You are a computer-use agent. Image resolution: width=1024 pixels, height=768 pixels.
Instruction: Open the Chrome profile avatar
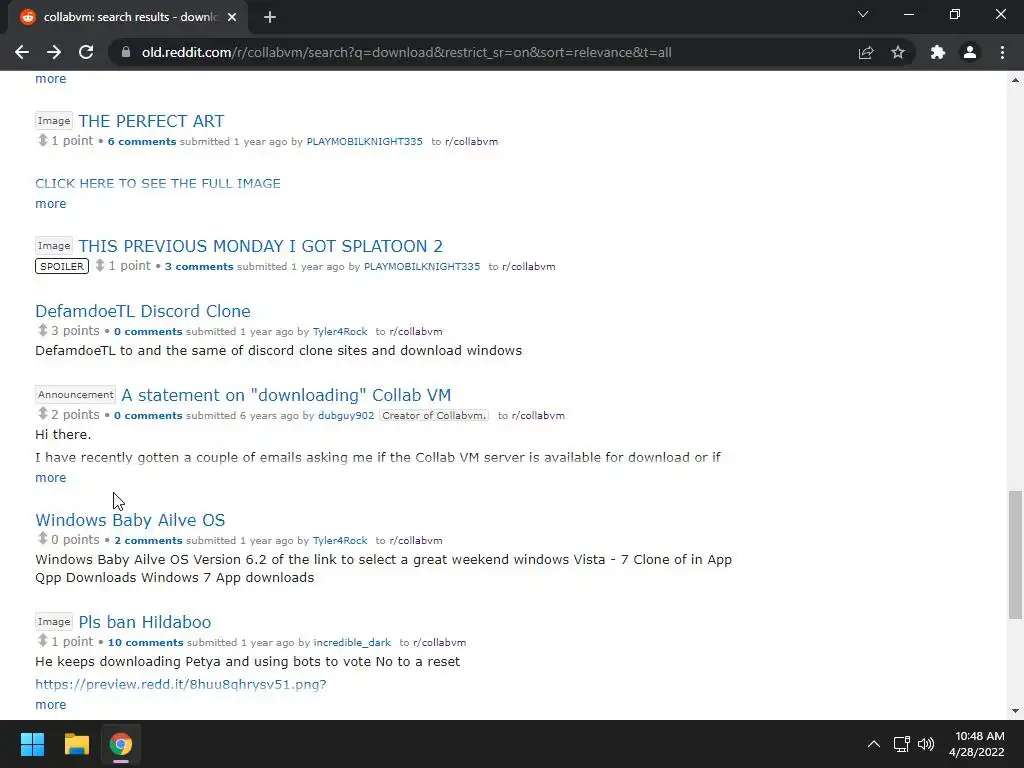tap(970, 52)
